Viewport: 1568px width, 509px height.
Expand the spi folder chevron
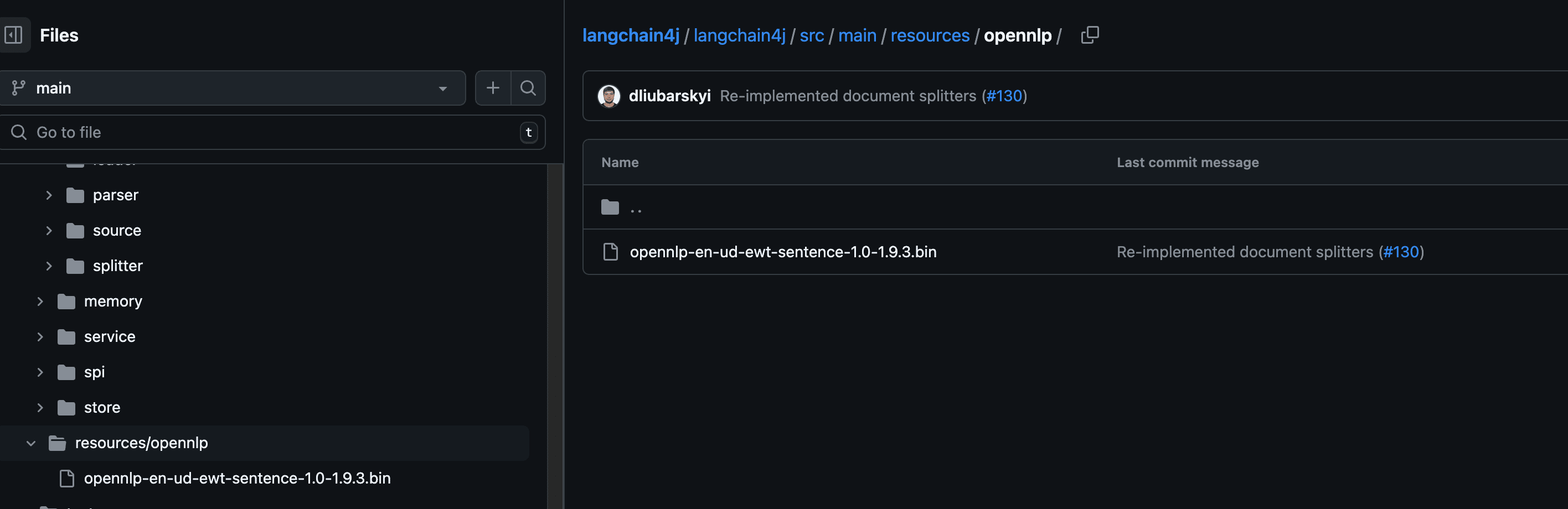tap(40, 372)
